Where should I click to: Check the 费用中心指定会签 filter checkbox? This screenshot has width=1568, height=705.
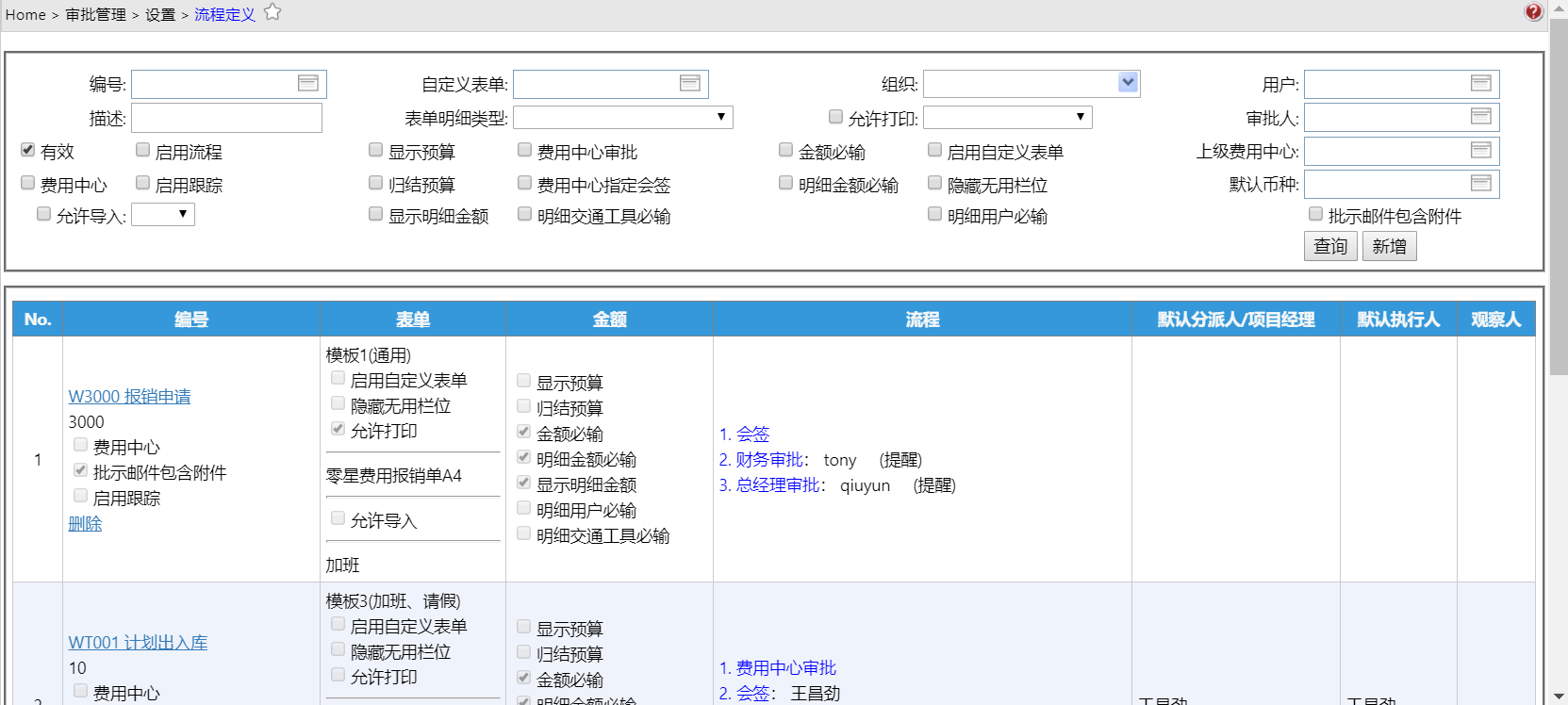point(525,183)
